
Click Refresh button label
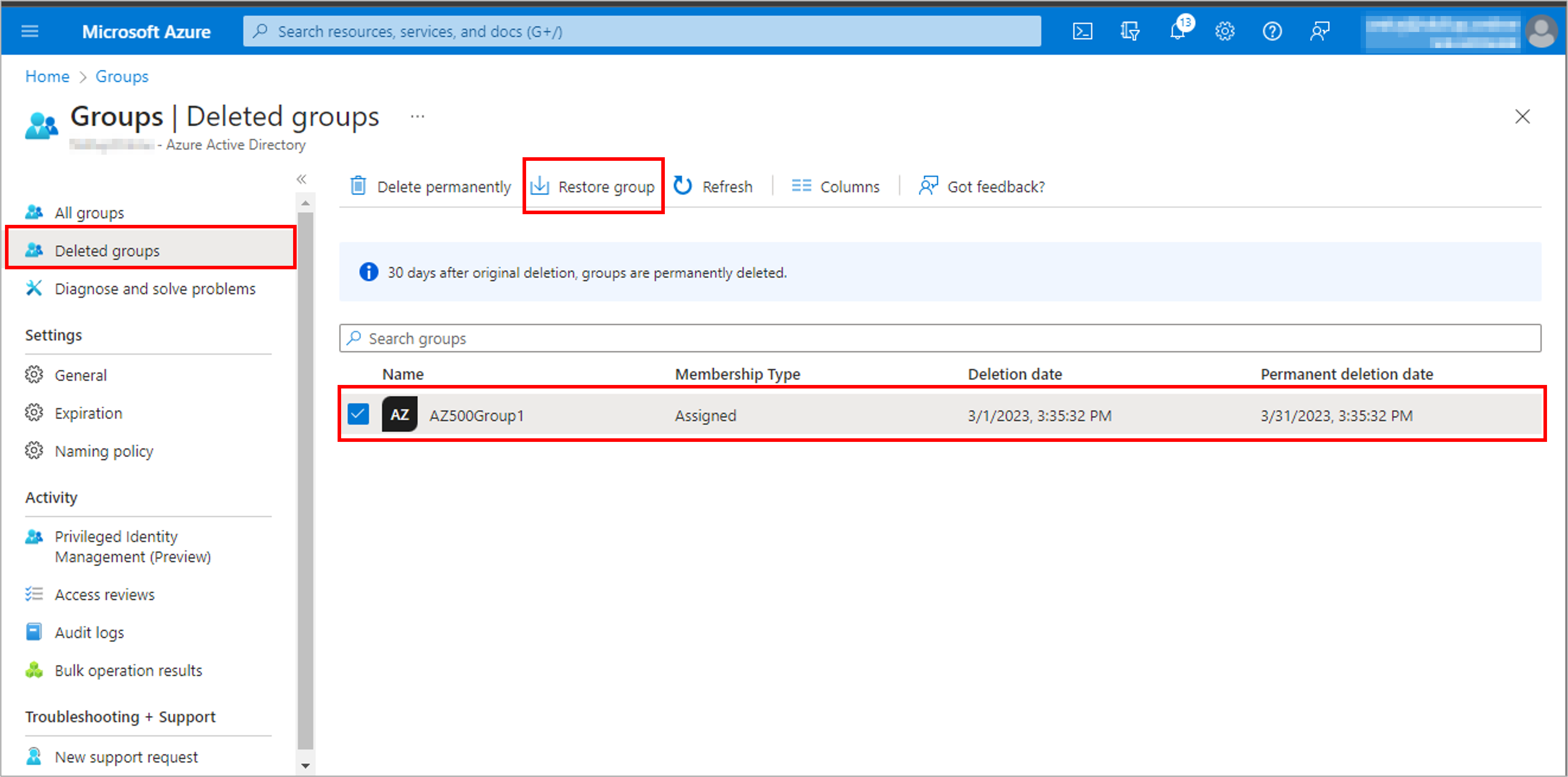[x=727, y=186]
